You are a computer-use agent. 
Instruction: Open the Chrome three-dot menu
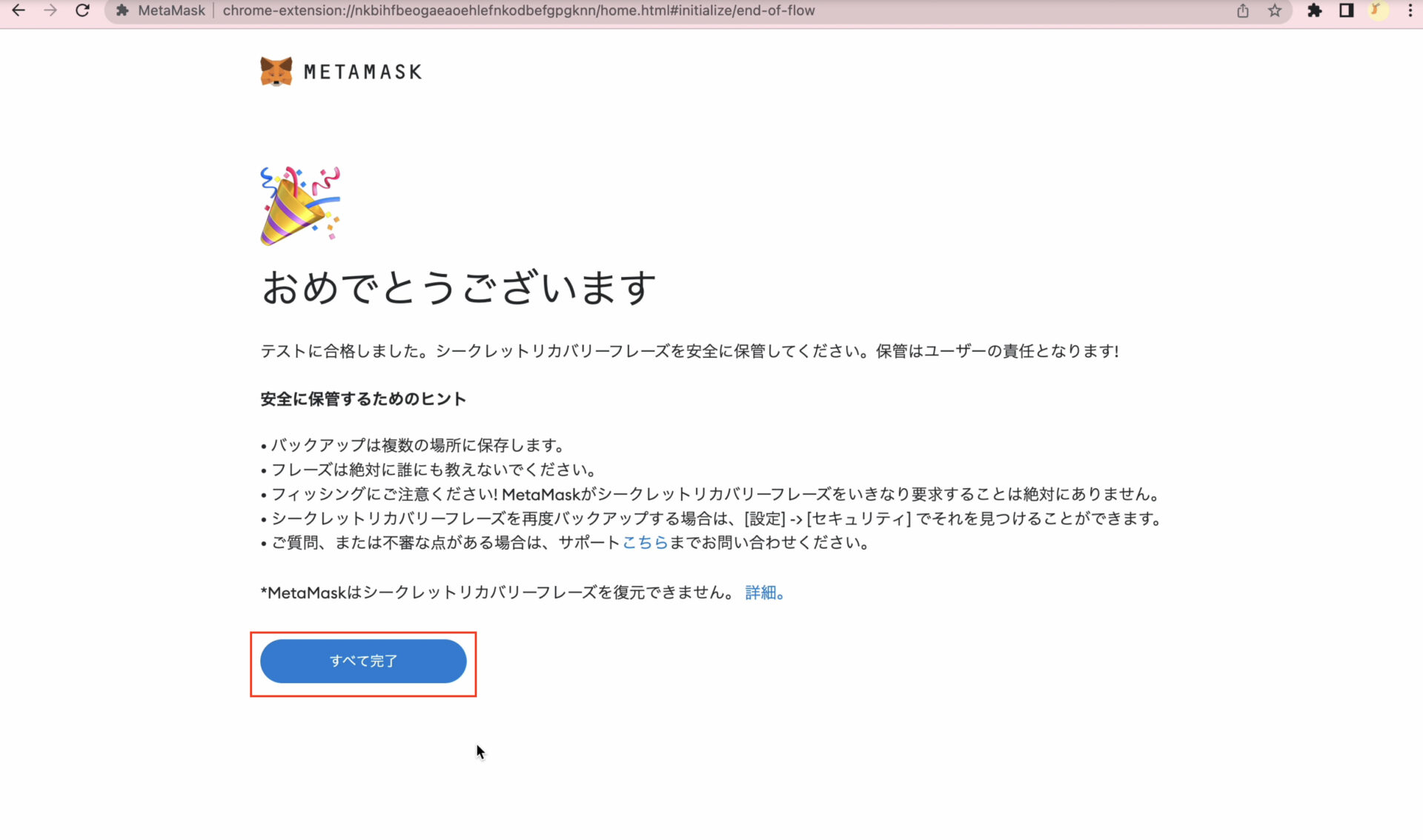point(1410,10)
